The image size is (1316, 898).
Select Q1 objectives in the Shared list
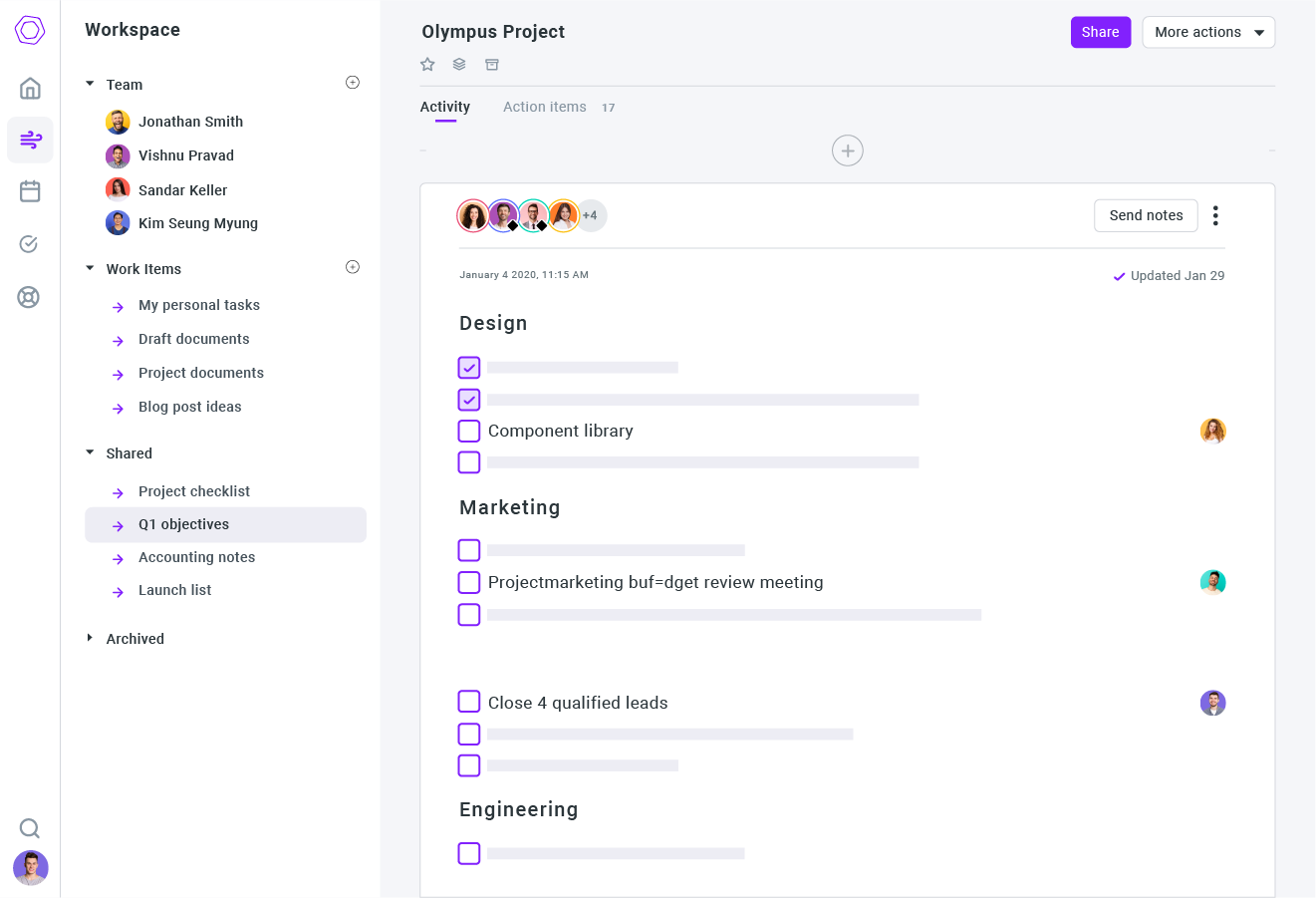[x=183, y=524]
